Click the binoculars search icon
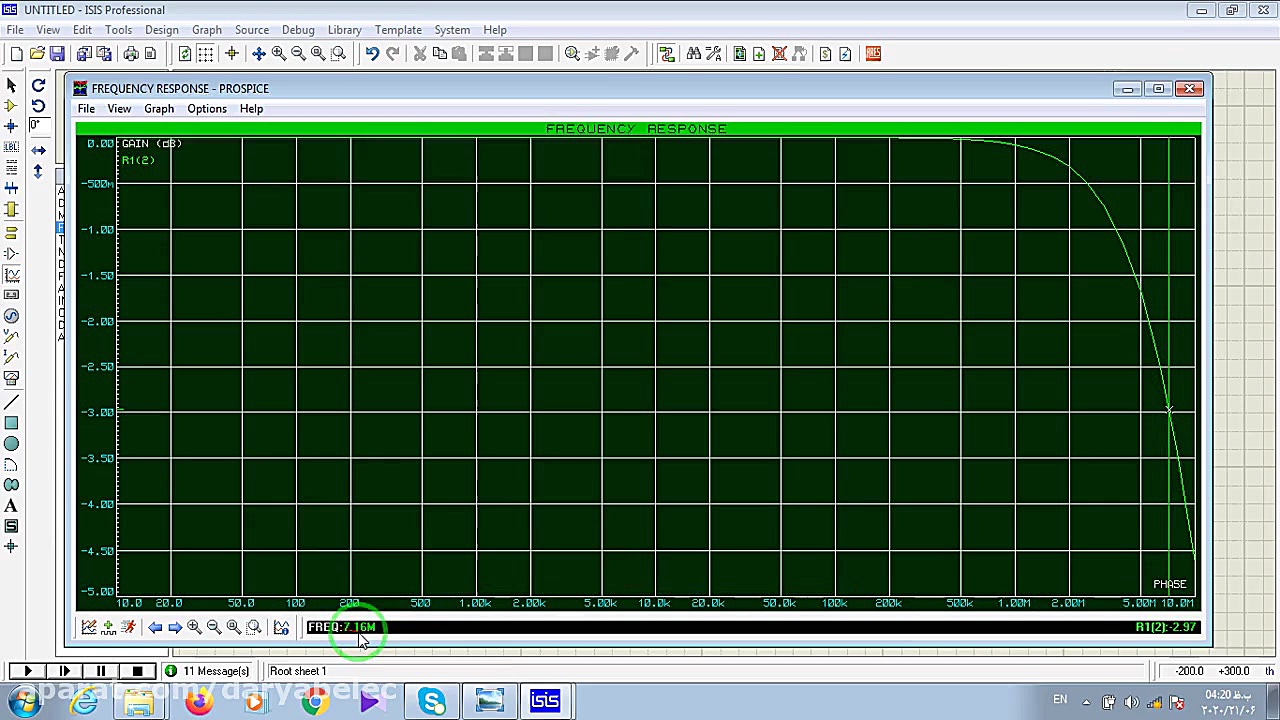Image resolution: width=1280 pixels, height=720 pixels. click(693, 54)
